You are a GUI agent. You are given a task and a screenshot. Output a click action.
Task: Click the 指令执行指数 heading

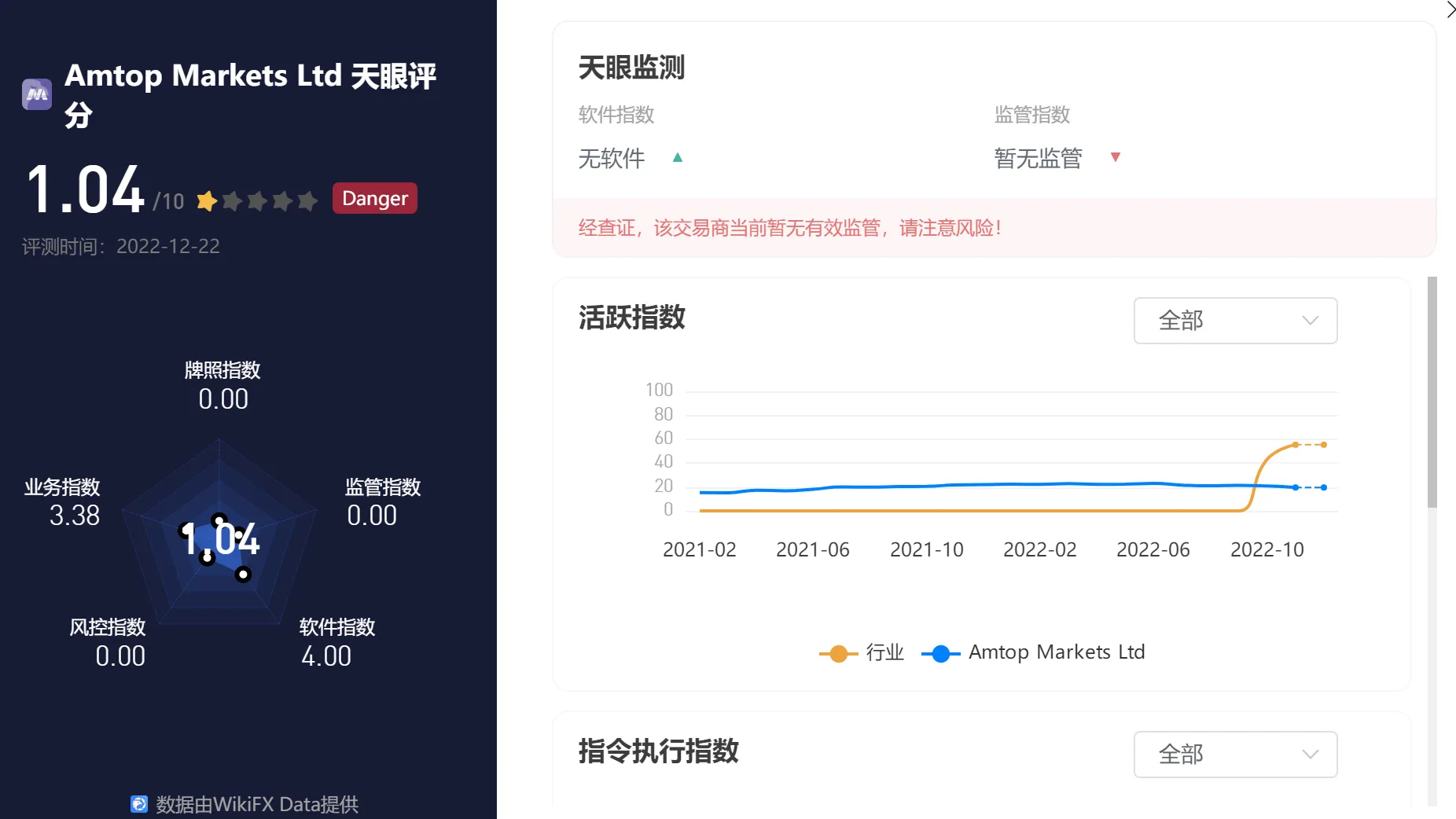click(x=658, y=751)
